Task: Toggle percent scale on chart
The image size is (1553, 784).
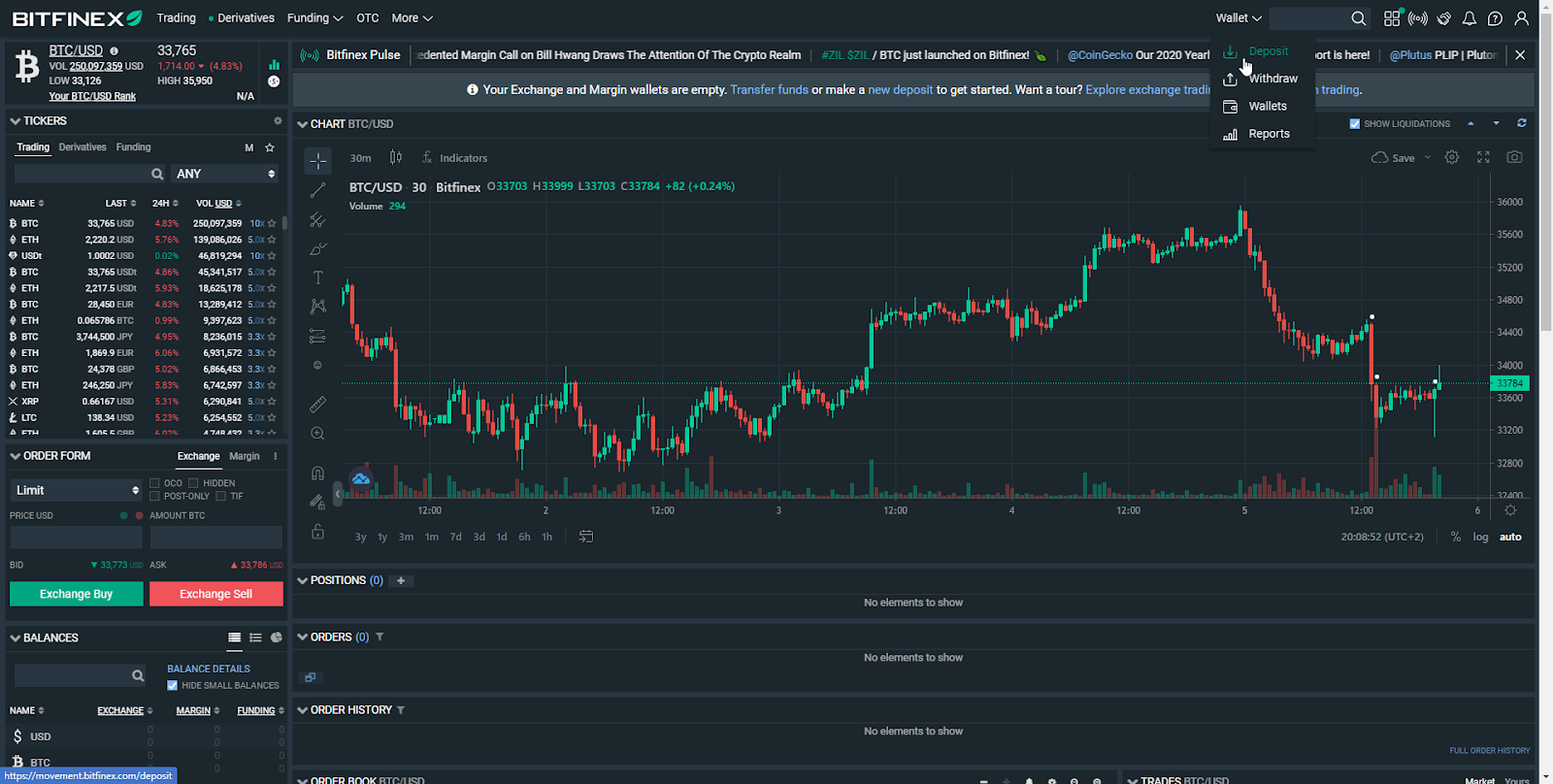Action: click(1455, 537)
